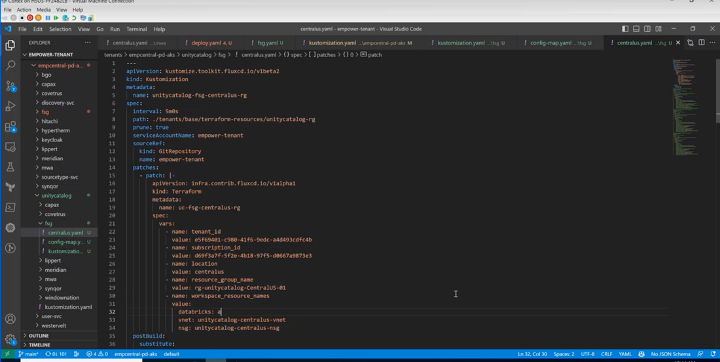Open the Manage gear icon
Image resolution: width=720 pixels, height=362 pixels.
tap(10, 339)
